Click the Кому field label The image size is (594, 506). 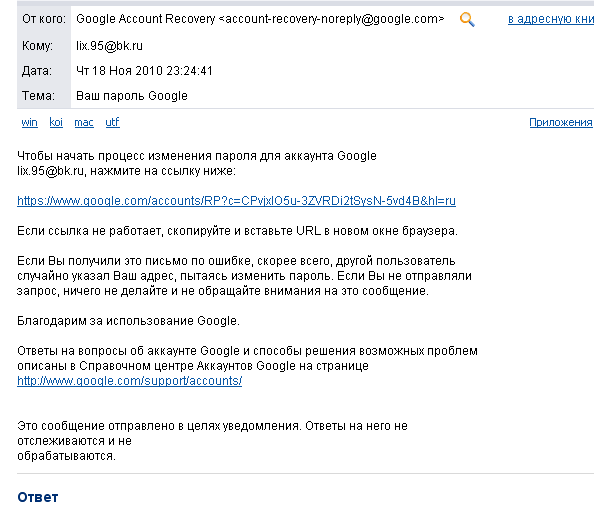[37, 46]
